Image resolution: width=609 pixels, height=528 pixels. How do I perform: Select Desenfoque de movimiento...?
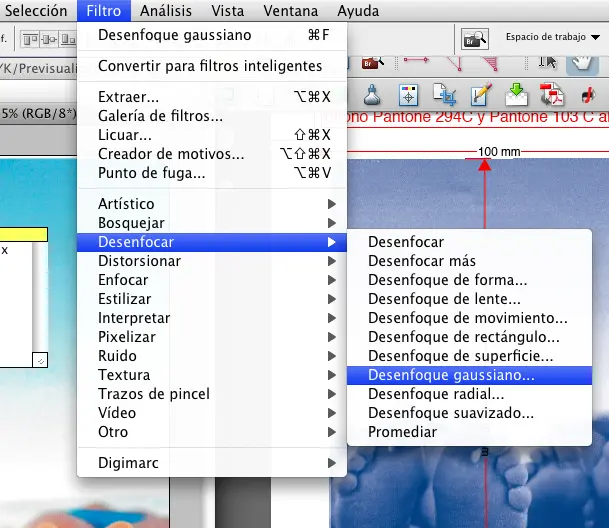[470, 318]
